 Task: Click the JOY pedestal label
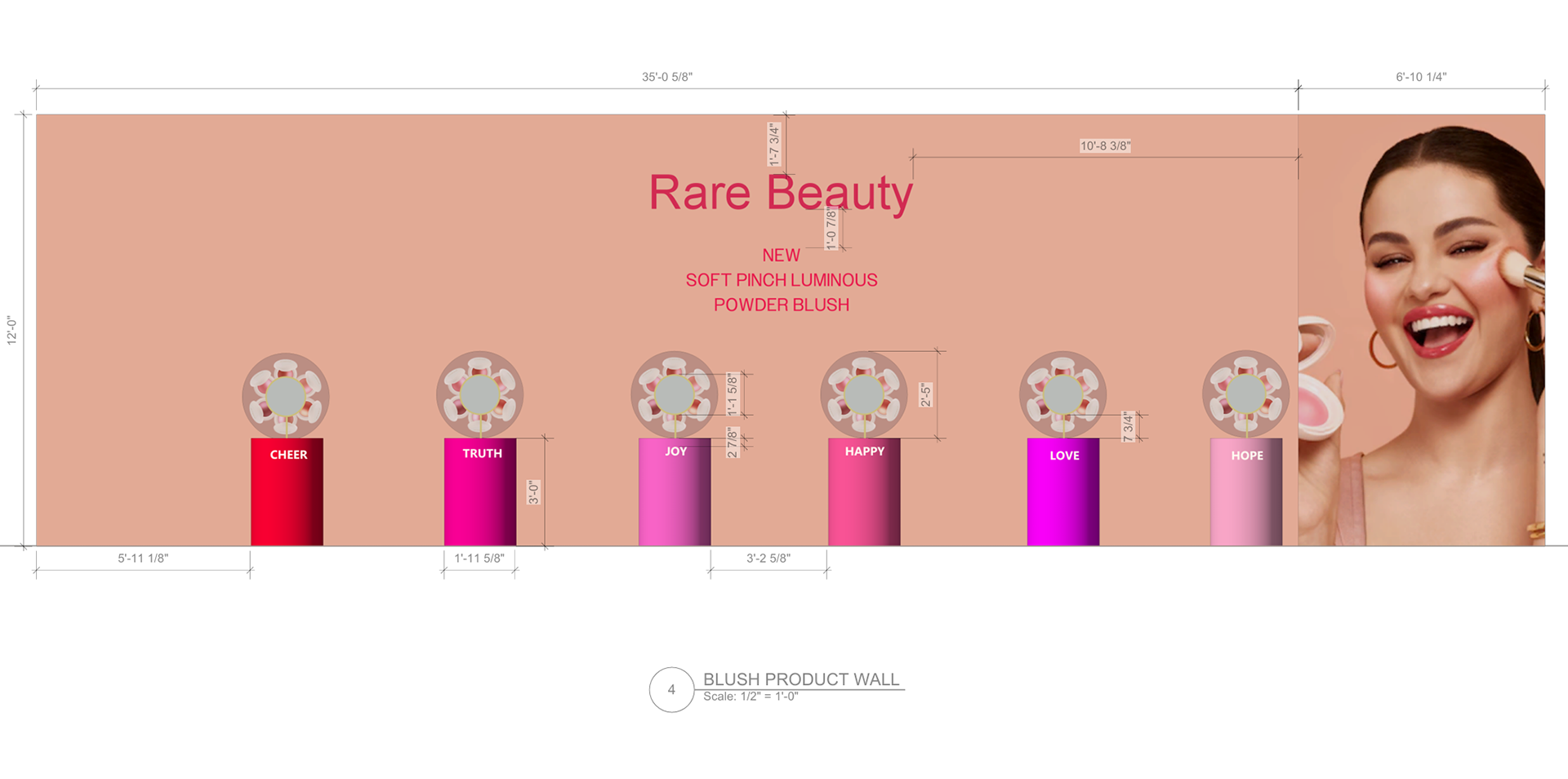point(675,451)
